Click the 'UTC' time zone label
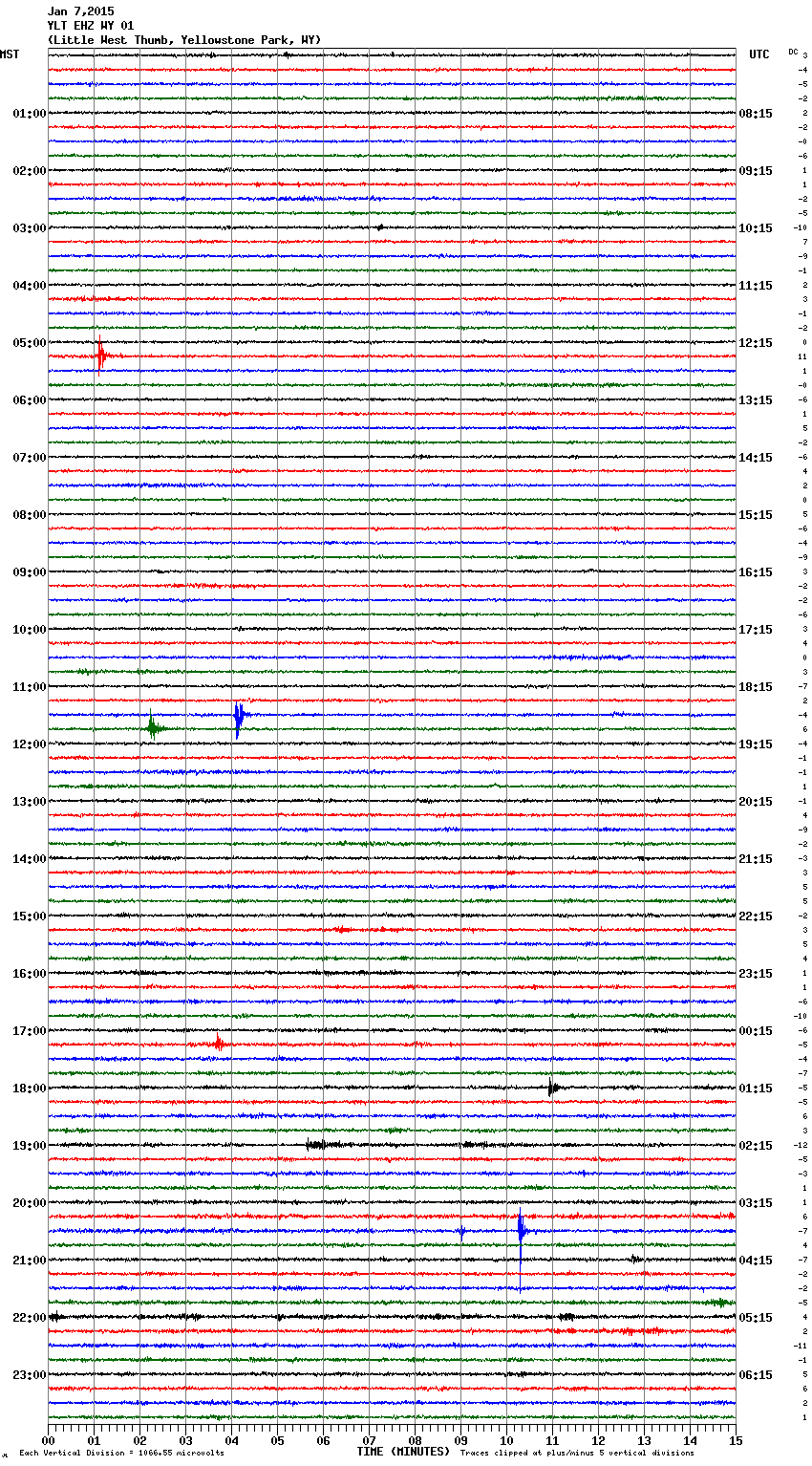This screenshot has height=1466, width=812. pos(759,54)
